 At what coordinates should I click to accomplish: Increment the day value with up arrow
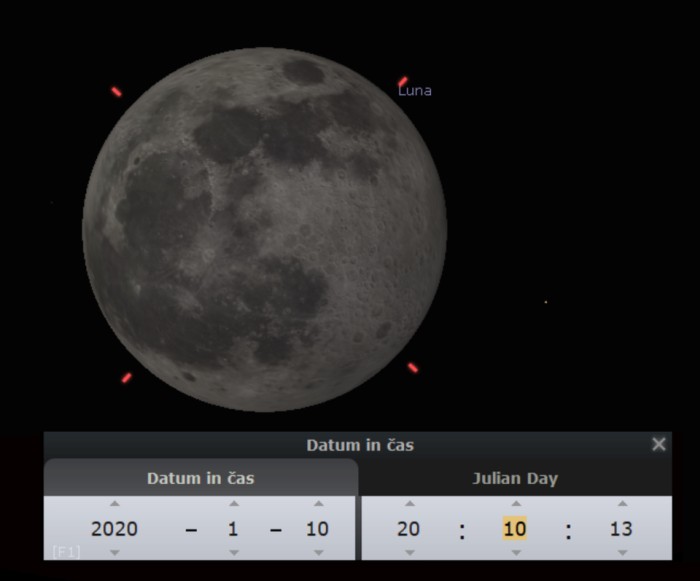click(317, 504)
